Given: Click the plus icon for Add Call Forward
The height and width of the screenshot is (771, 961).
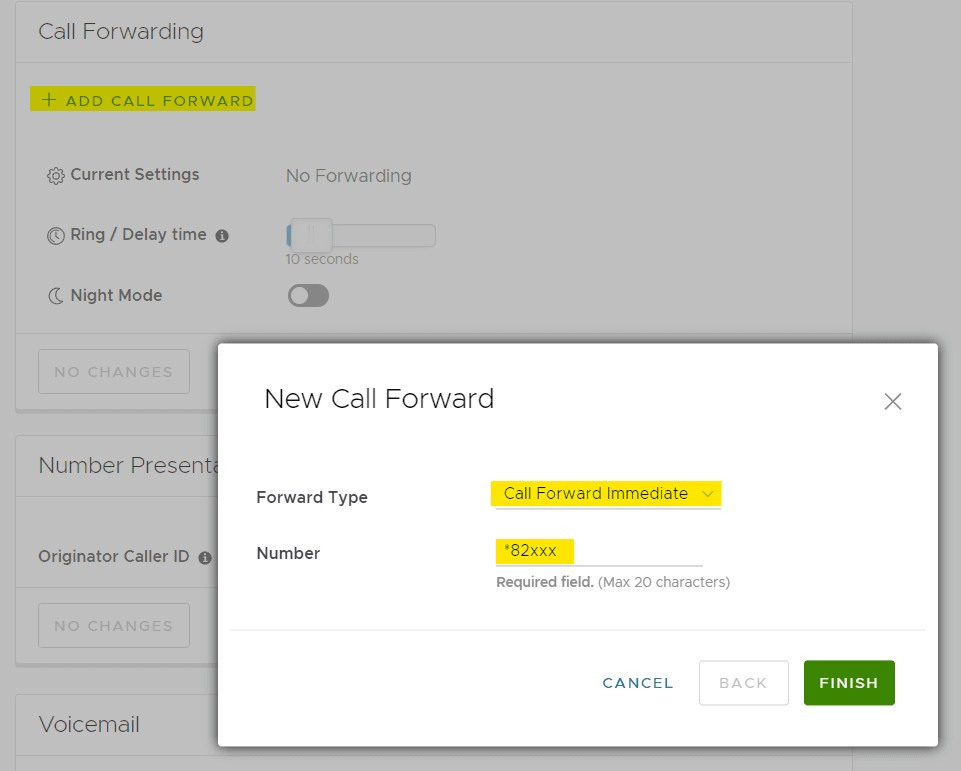Looking at the screenshot, I should pos(48,100).
